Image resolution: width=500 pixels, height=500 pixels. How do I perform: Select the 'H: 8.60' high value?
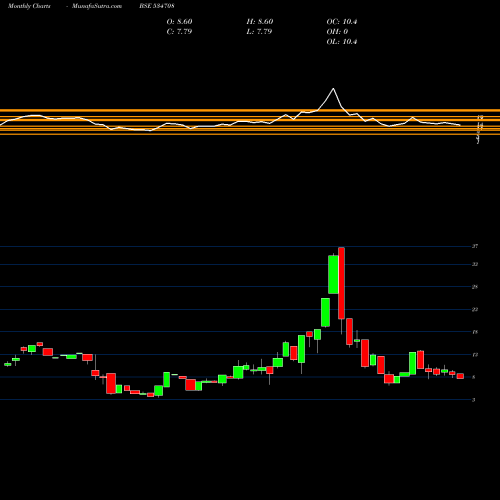pyautogui.click(x=260, y=22)
